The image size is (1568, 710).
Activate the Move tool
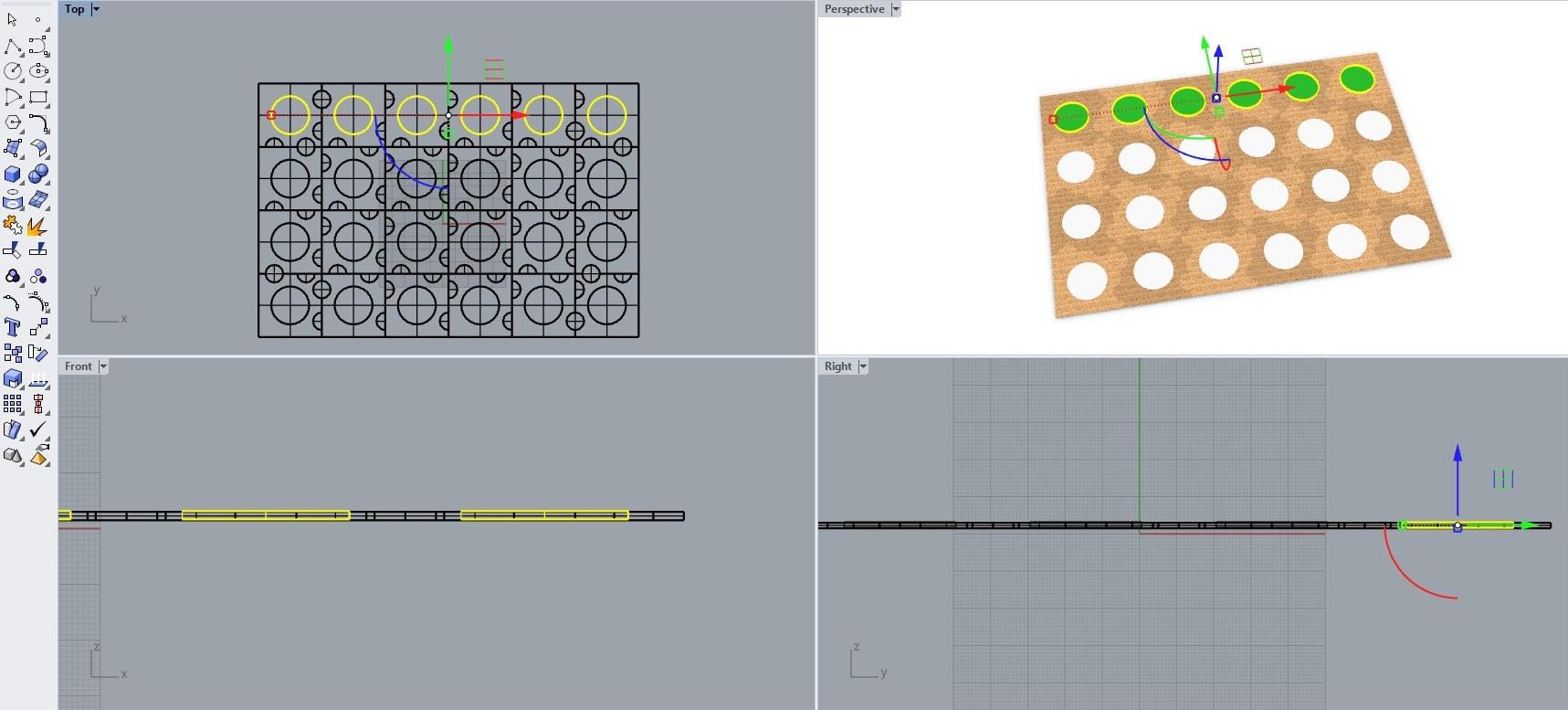coord(38,327)
